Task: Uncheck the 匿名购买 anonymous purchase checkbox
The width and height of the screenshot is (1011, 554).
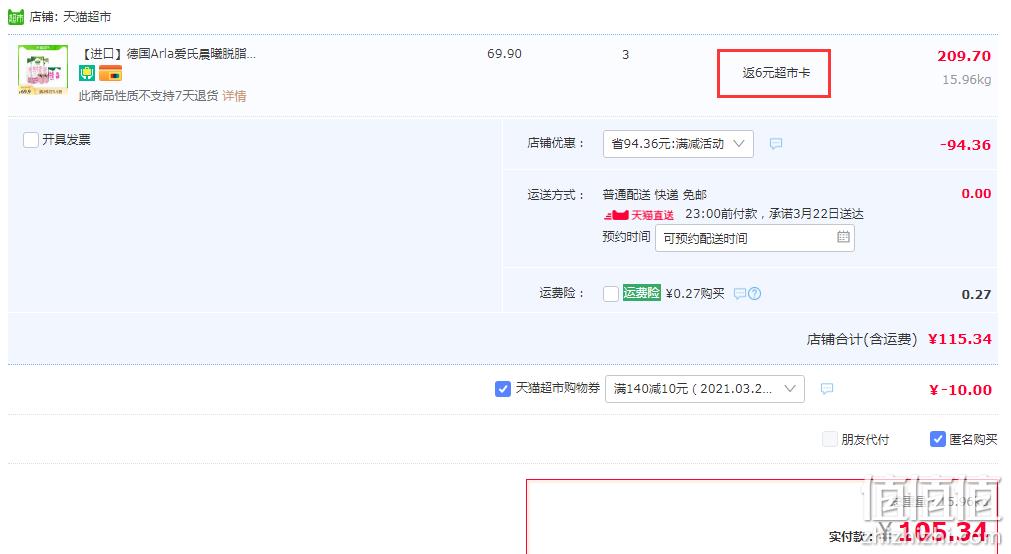Action: [x=937, y=439]
